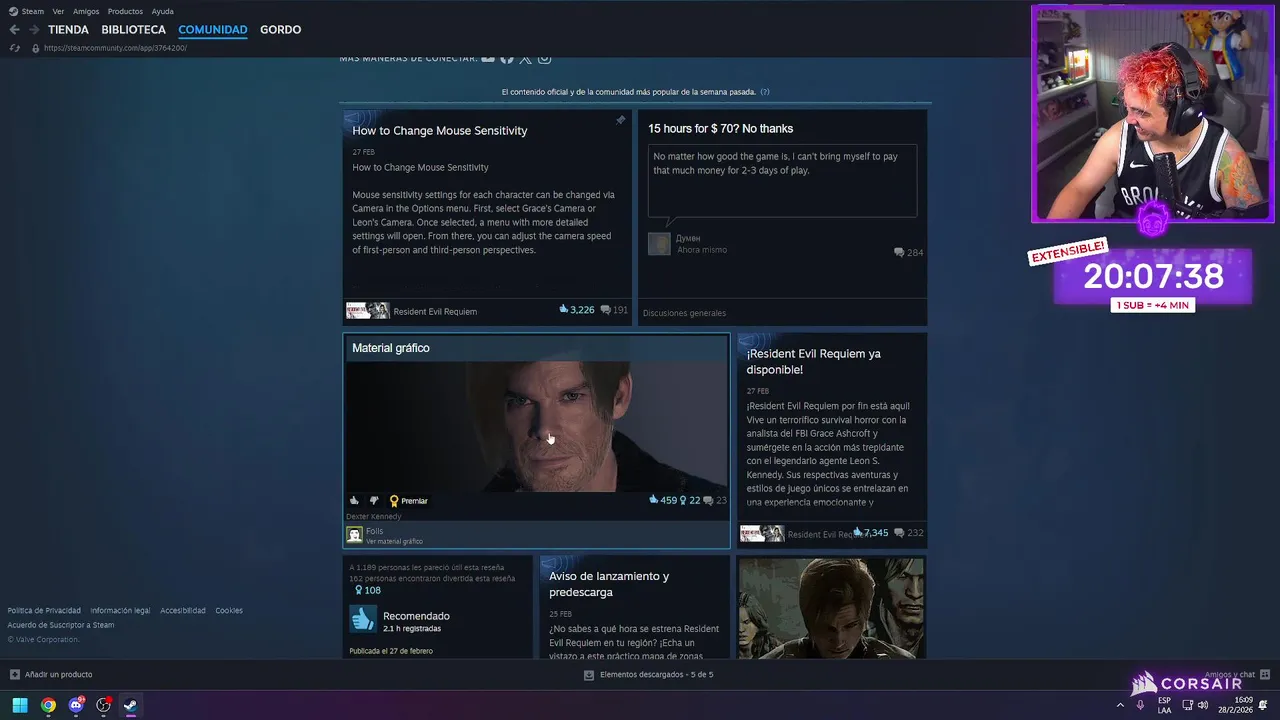Click the Recomendado thumbs-up review icon
Viewport: 1280px width, 720px height.
click(x=362, y=619)
